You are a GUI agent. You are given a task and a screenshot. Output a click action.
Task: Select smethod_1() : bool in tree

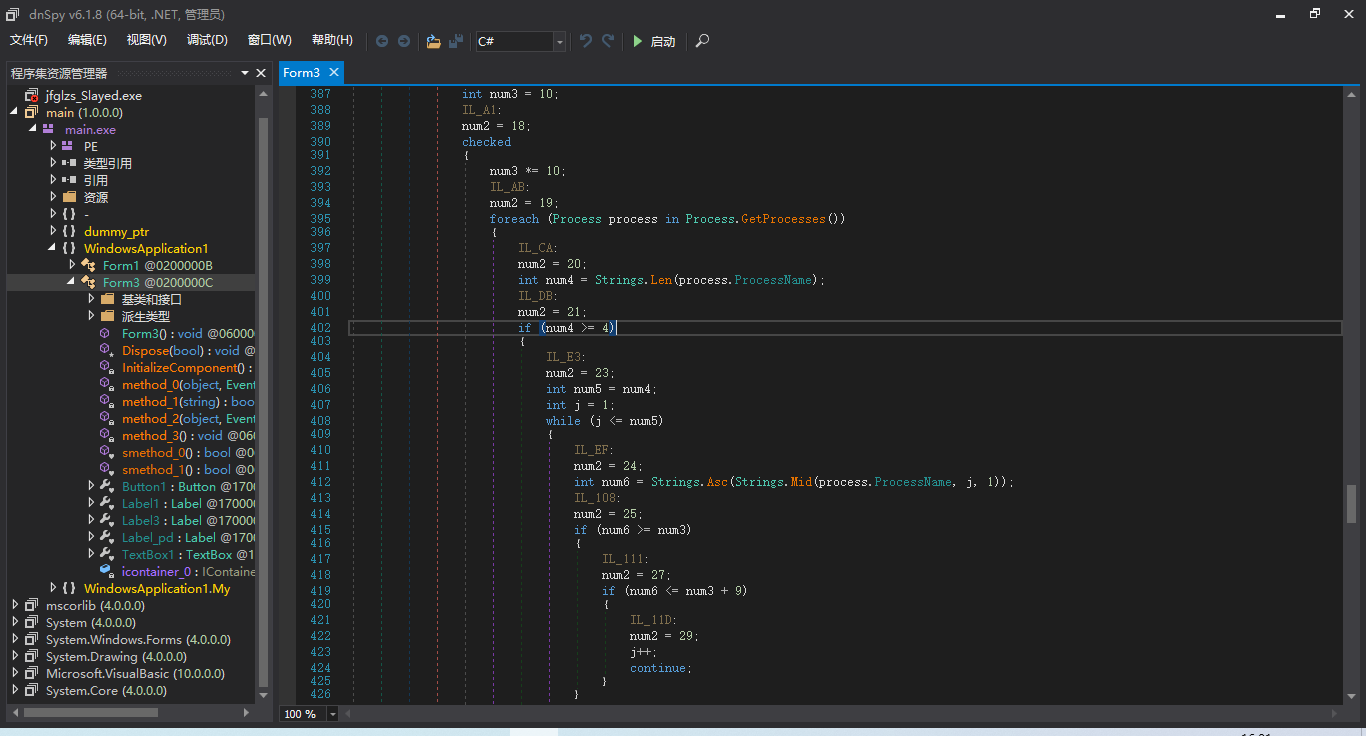pyautogui.click(x=188, y=469)
